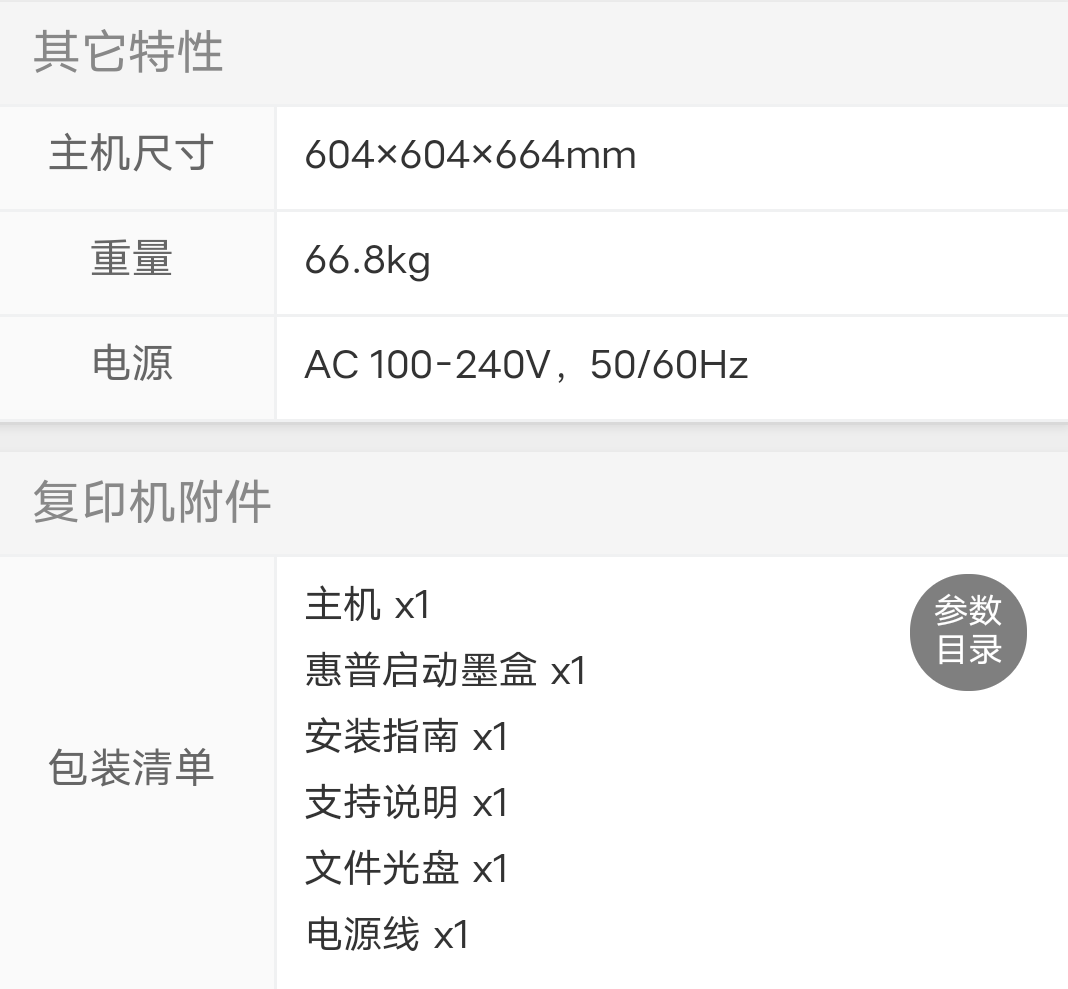Select the 安装指南 packing list entry

pos(406,737)
